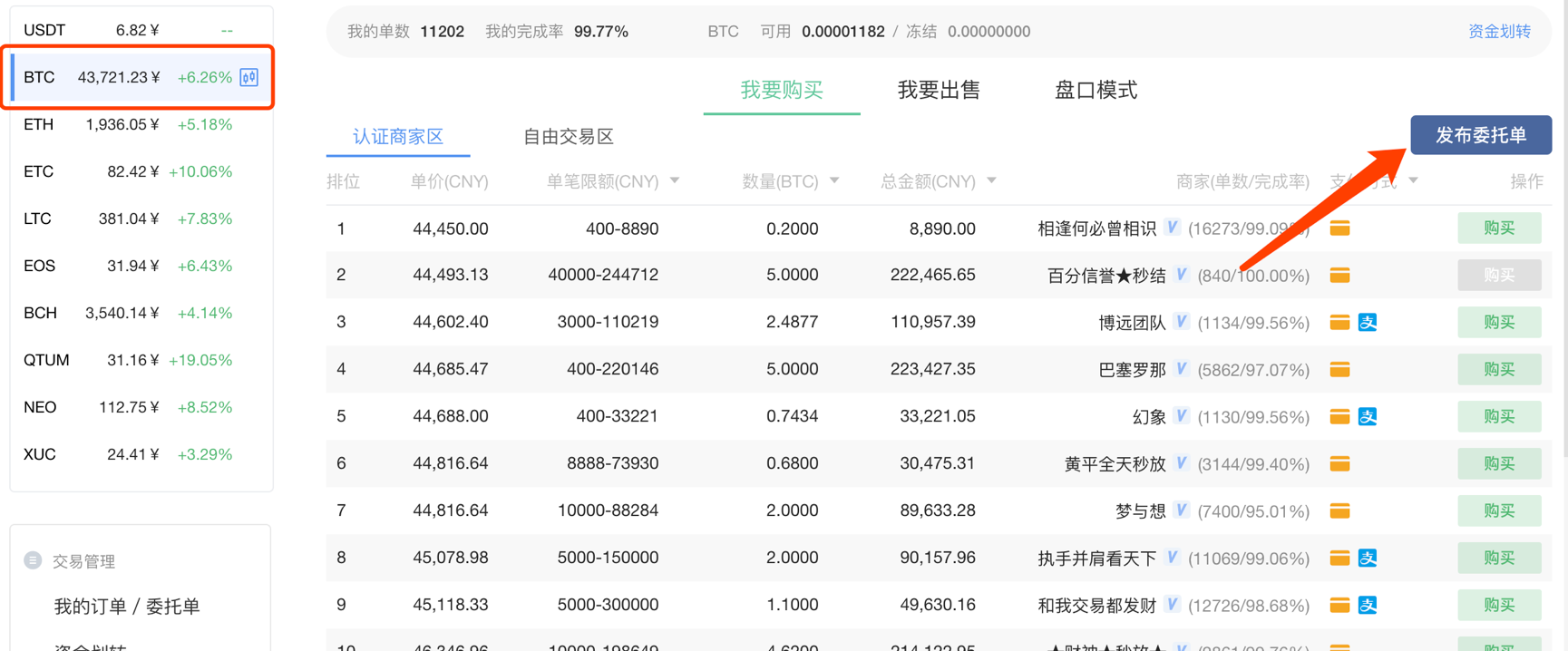Click verified V badge next to 幻象
1568x651 pixels.
1181,415
